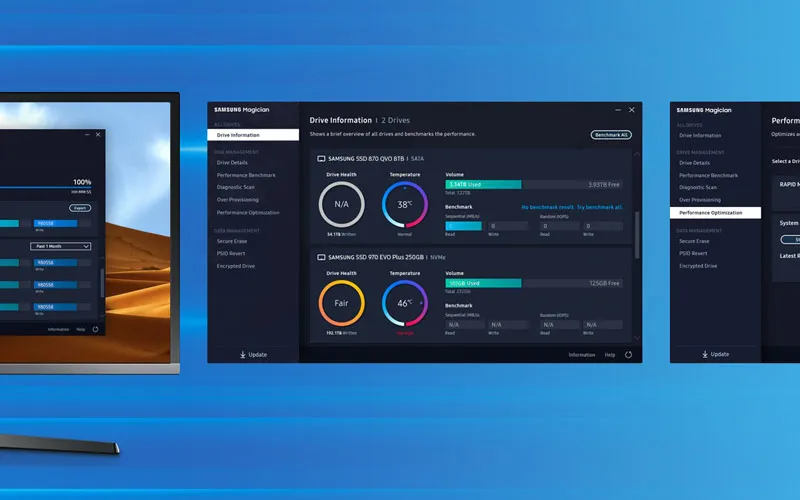Viewport: 800px width, 500px height.
Task: Click drive icon beside SAMSUNG SSD 870 QVO
Action: coord(321,158)
